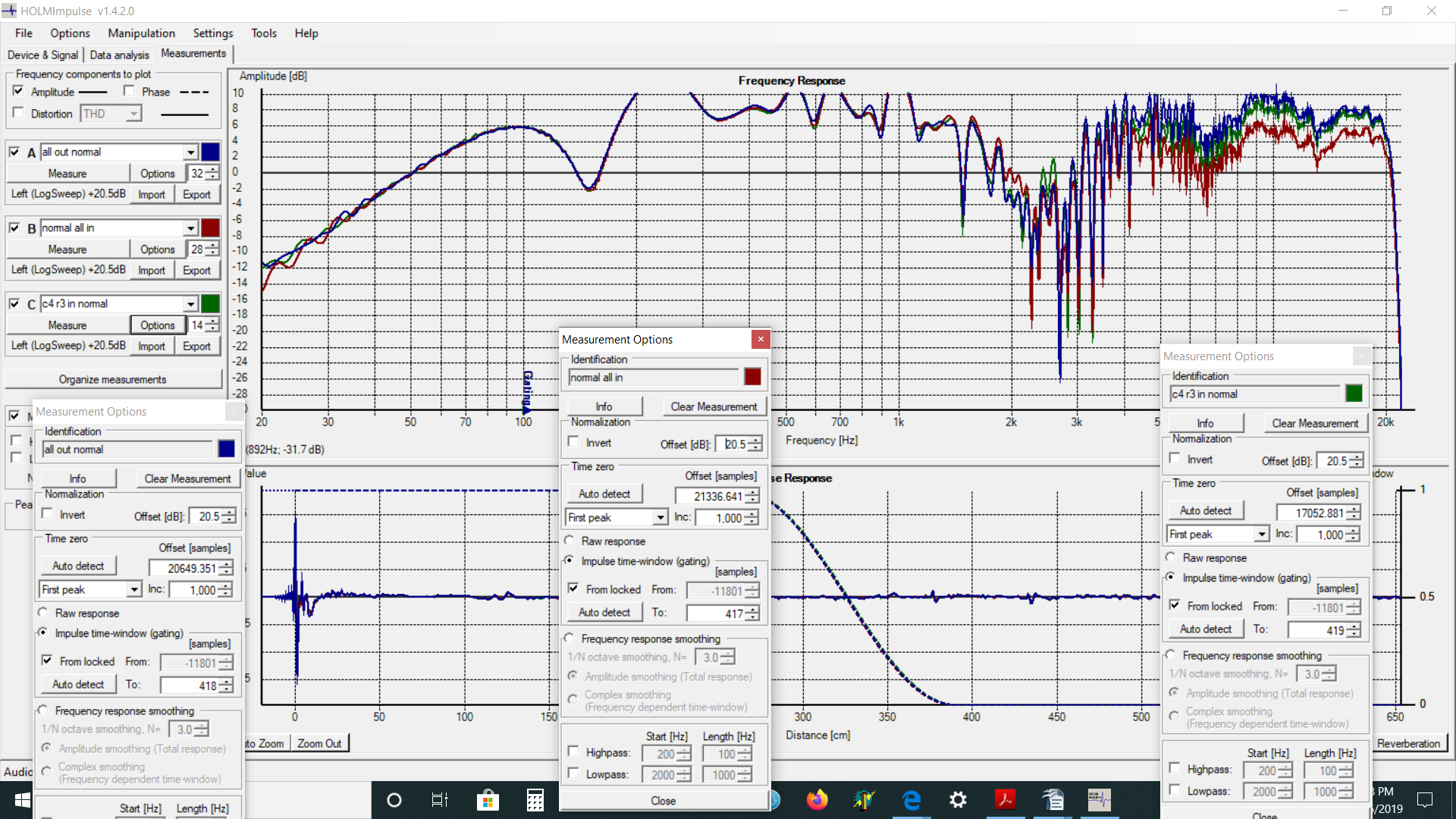Launch Microsoft Store from taskbar

488,800
